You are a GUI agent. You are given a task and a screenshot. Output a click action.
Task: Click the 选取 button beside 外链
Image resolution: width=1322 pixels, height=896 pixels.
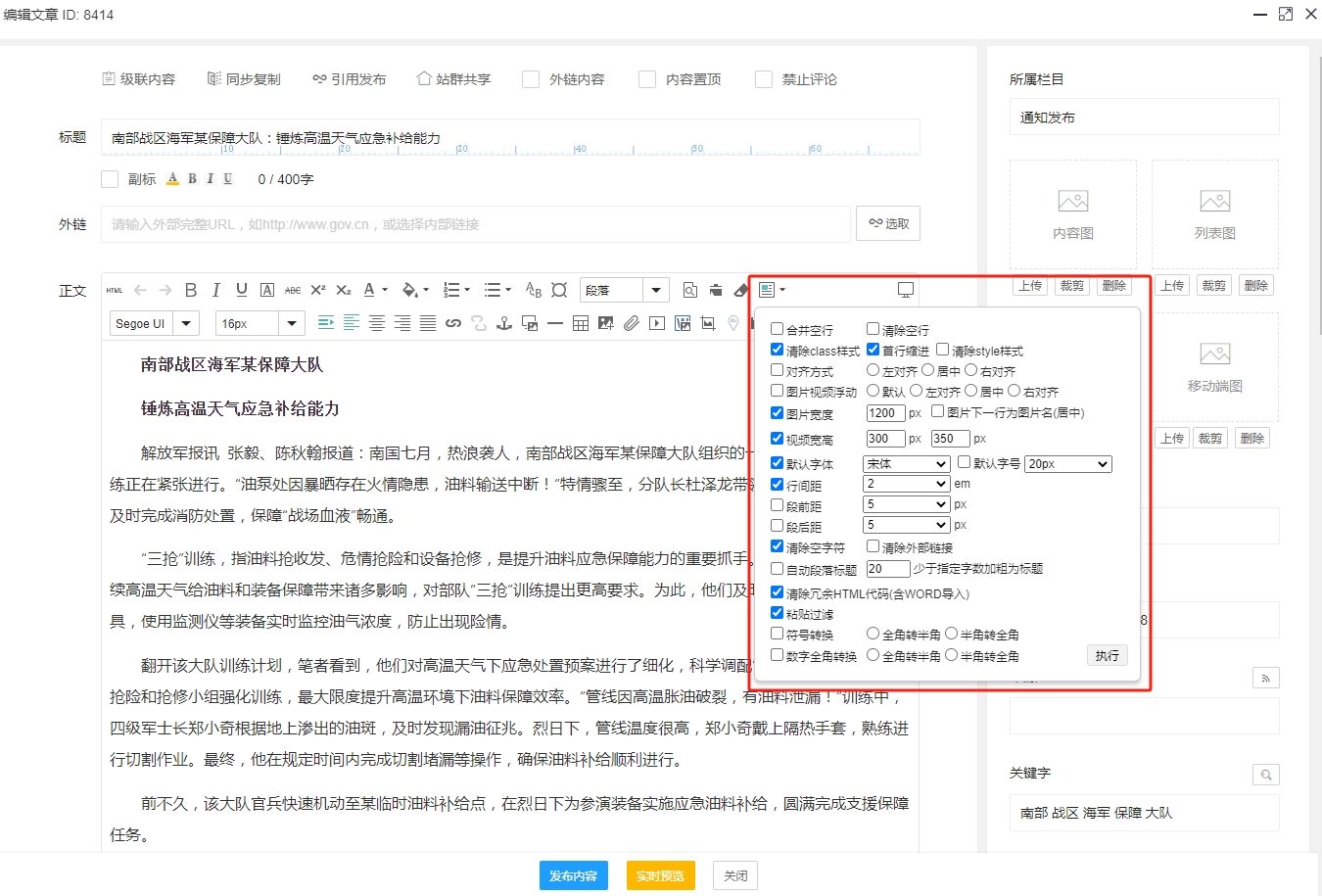coord(888,223)
